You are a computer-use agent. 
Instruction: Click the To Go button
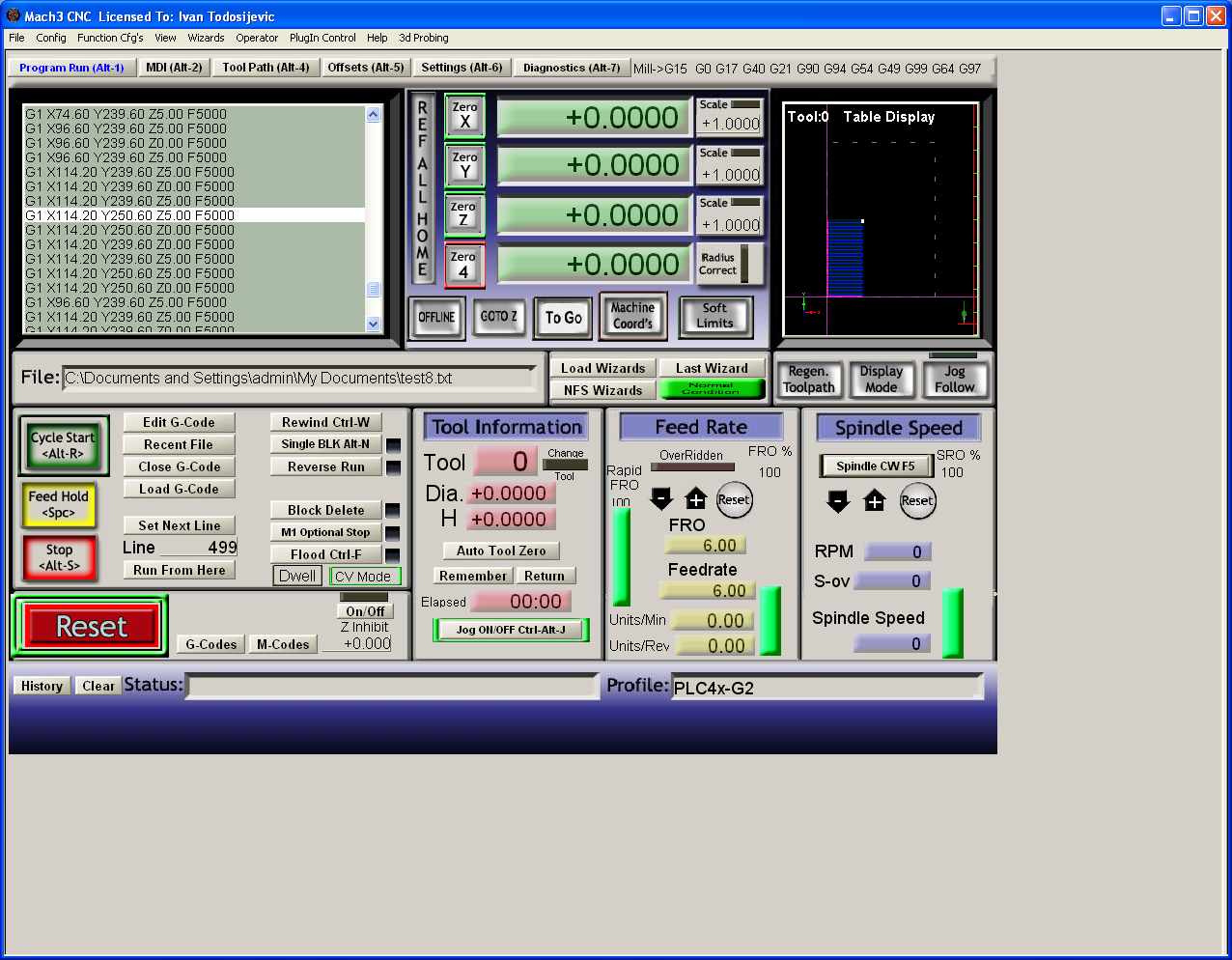coord(564,318)
